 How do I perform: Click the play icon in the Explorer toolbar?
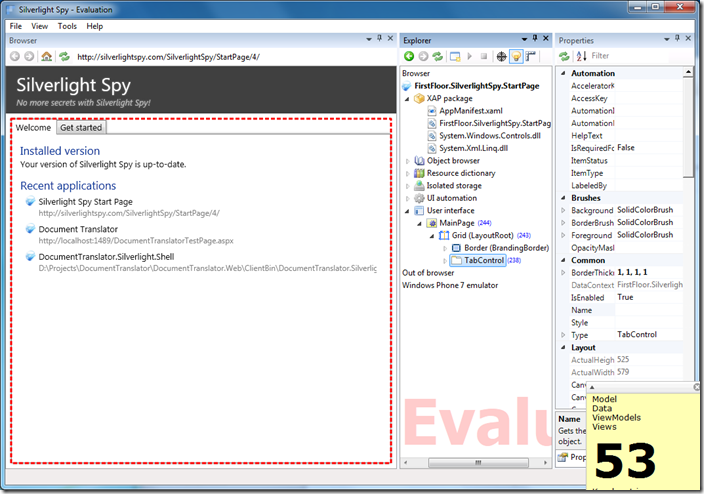470,56
